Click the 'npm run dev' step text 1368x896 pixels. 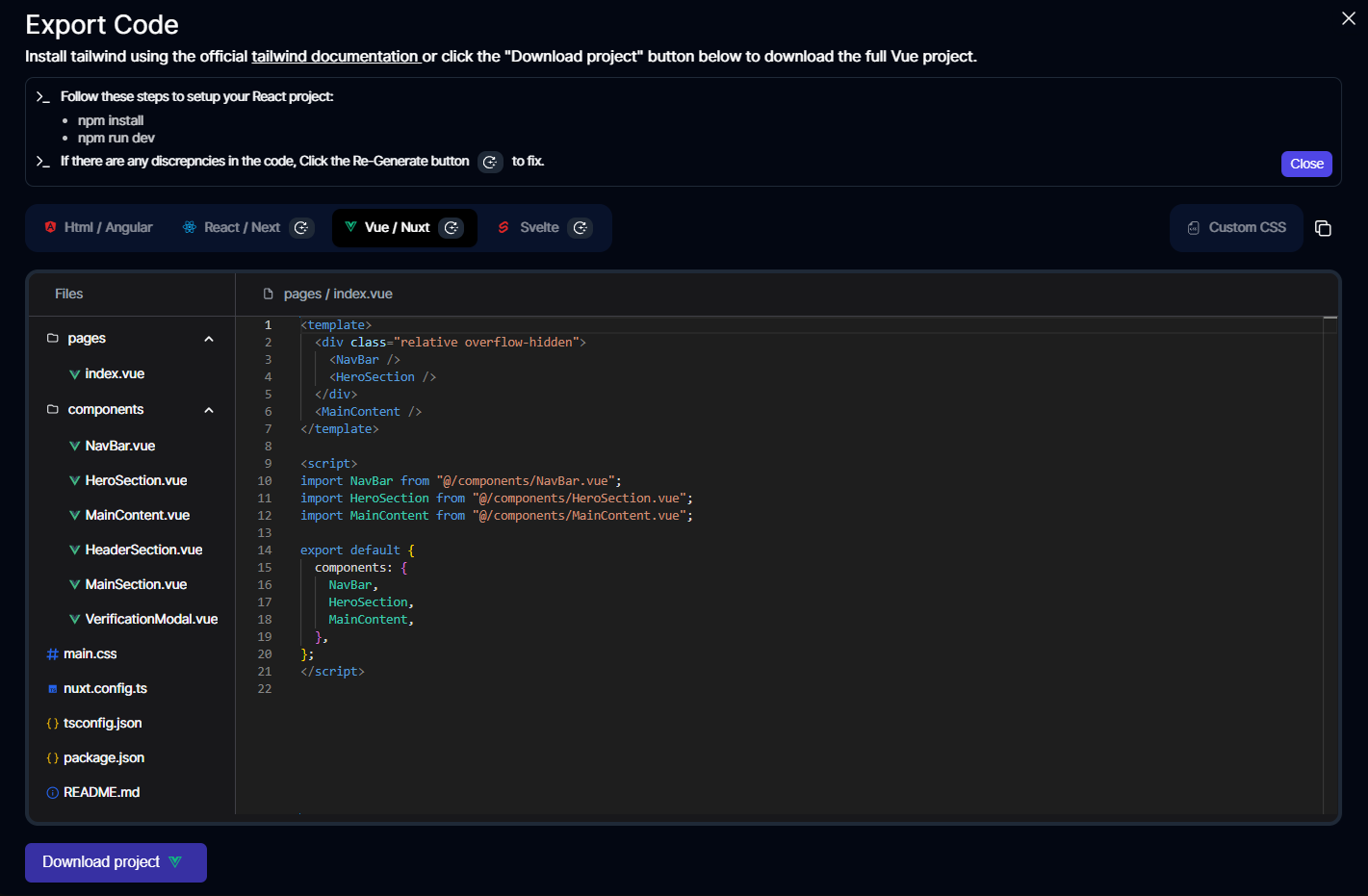[116, 138]
